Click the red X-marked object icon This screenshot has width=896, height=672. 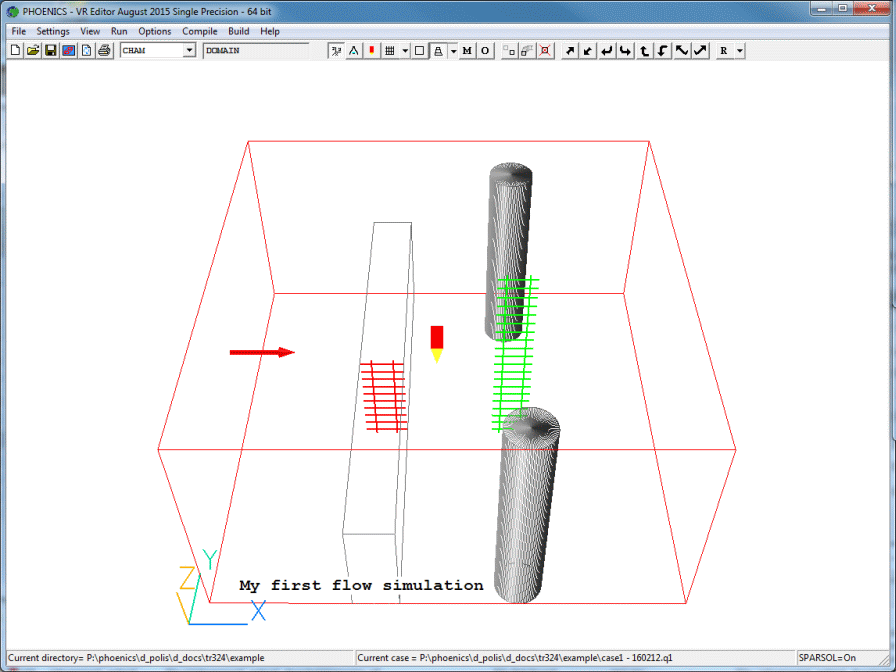point(545,50)
